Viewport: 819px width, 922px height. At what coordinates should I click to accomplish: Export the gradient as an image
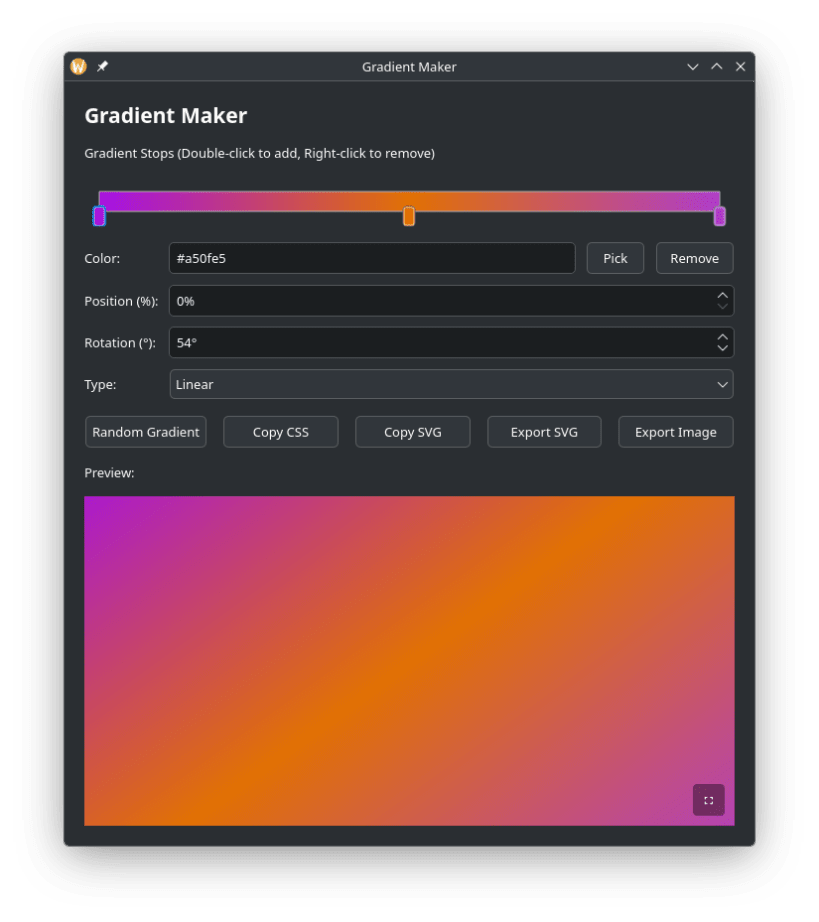click(x=675, y=431)
